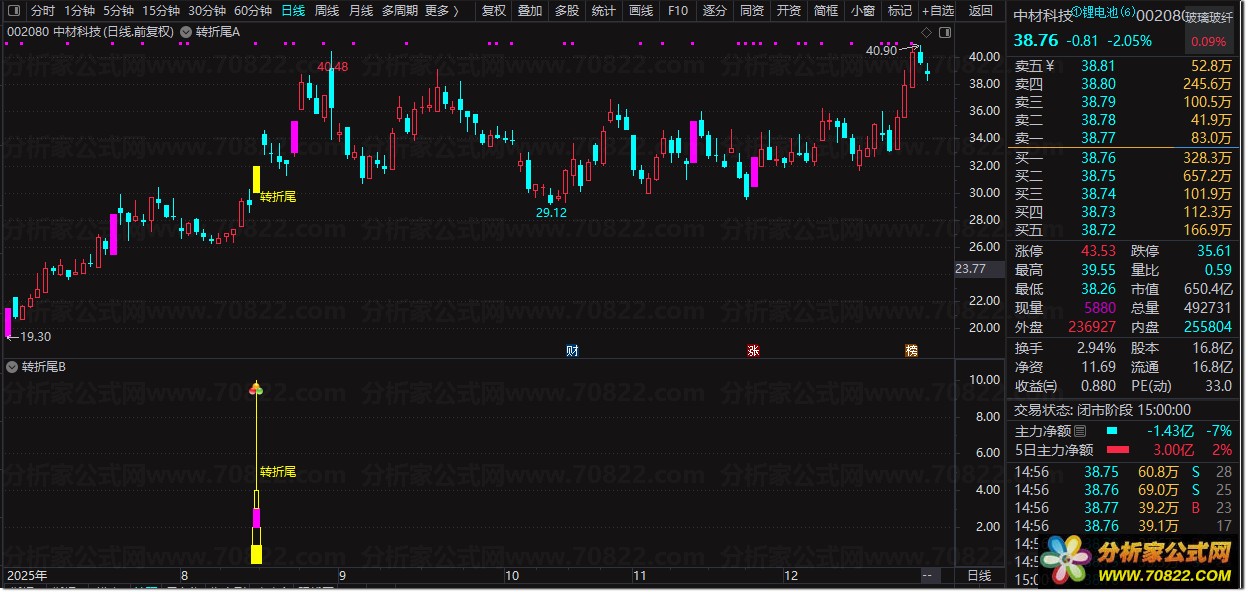Add stock with +自选 button
The height and width of the screenshot is (592, 1248).
937,11
